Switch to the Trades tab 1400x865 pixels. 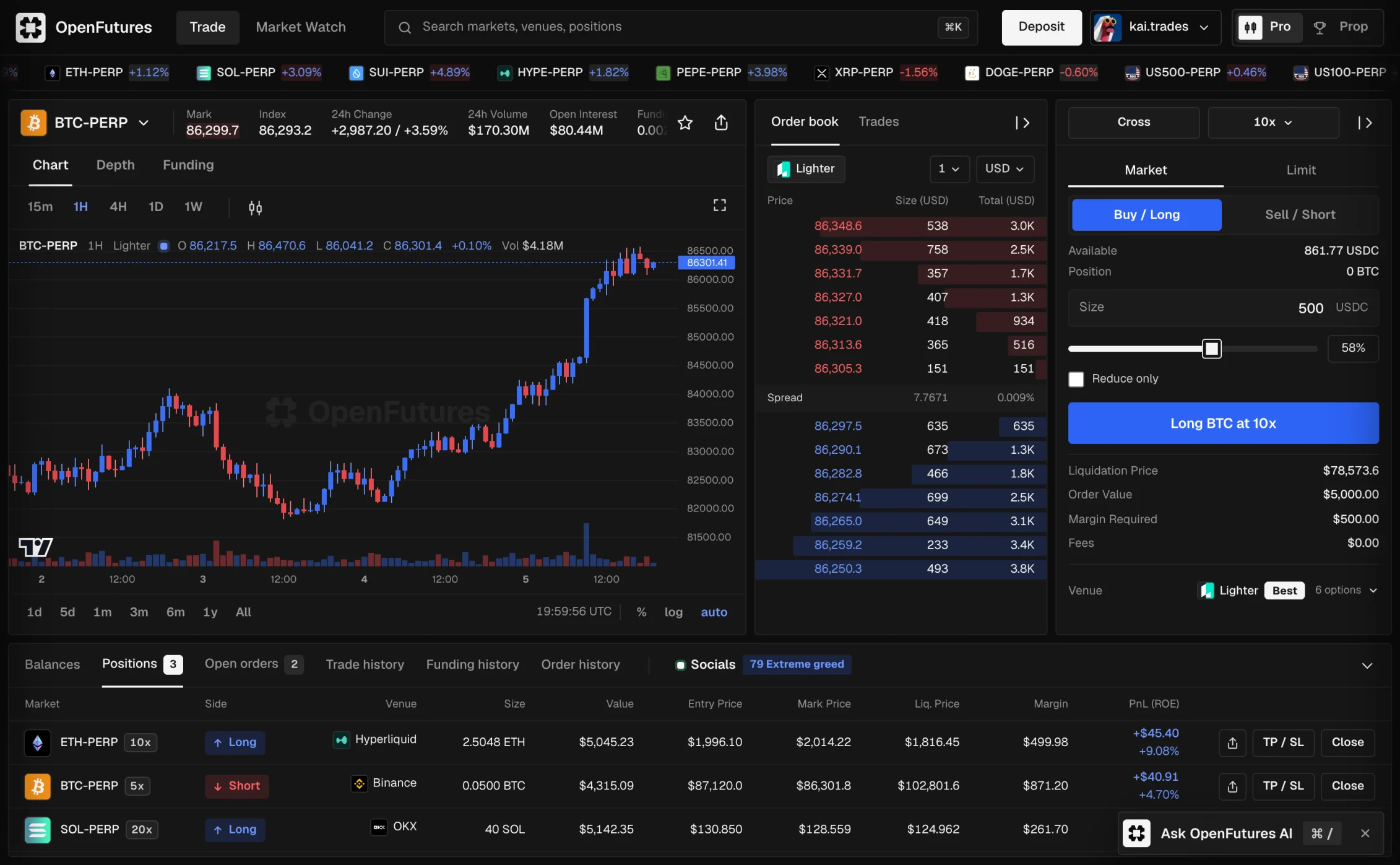click(878, 122)
